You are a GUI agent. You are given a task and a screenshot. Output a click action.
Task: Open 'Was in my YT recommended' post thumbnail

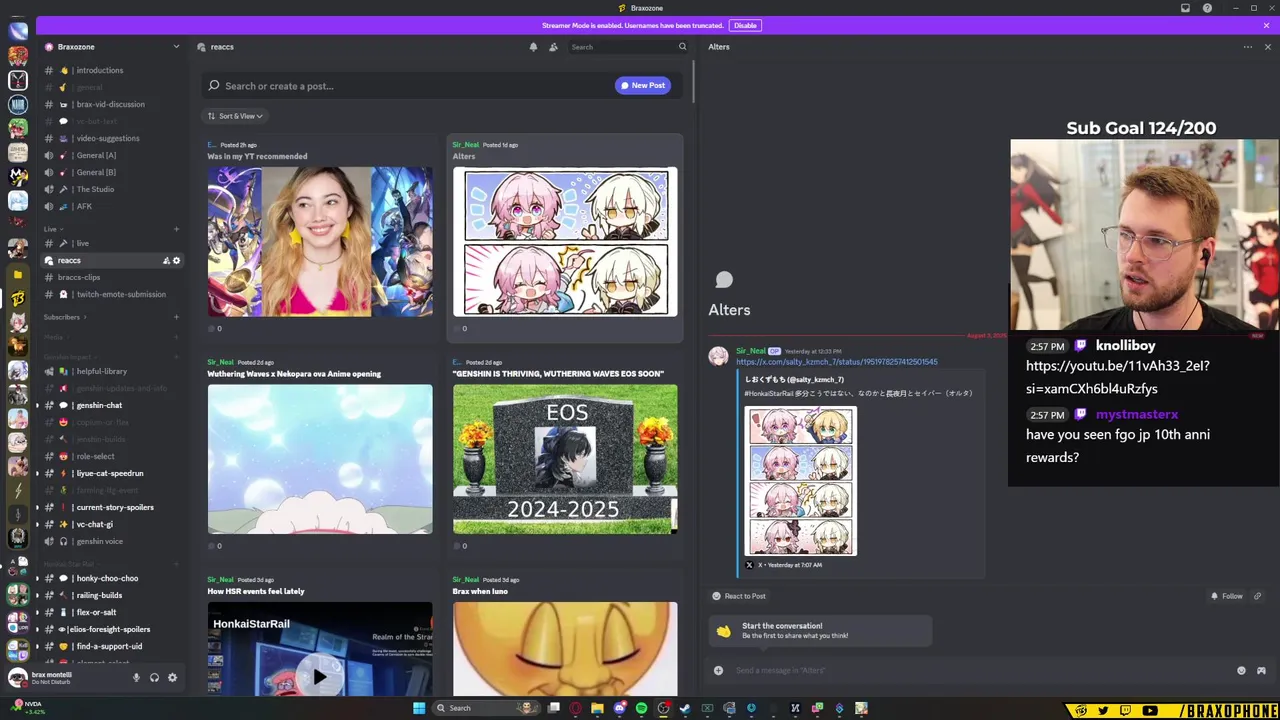pyautogui.click(x=320, y=242)
